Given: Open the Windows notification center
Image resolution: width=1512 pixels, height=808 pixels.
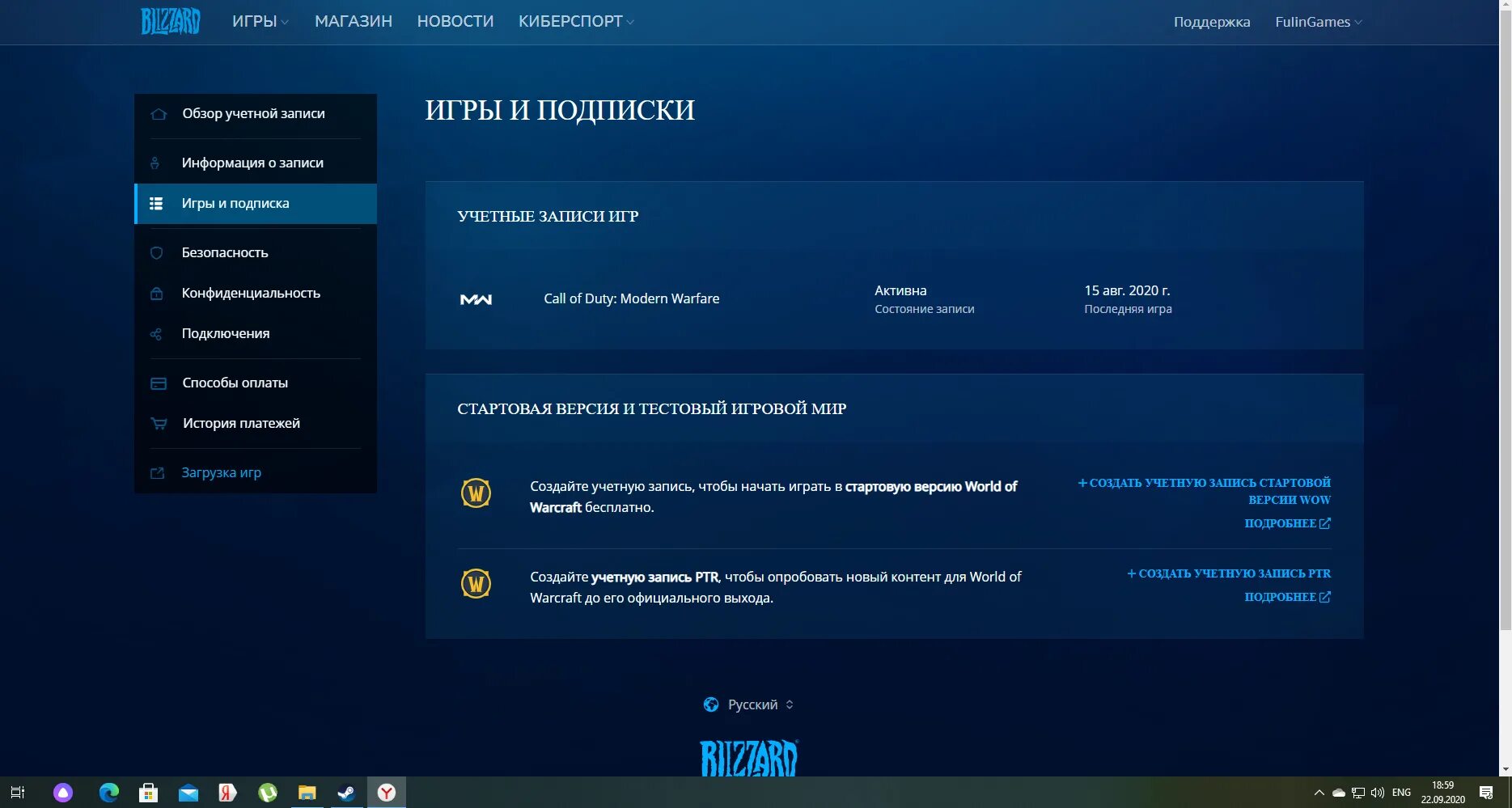Looking at the screenshot, I should pyautogui.click(x=1486, y=793).
